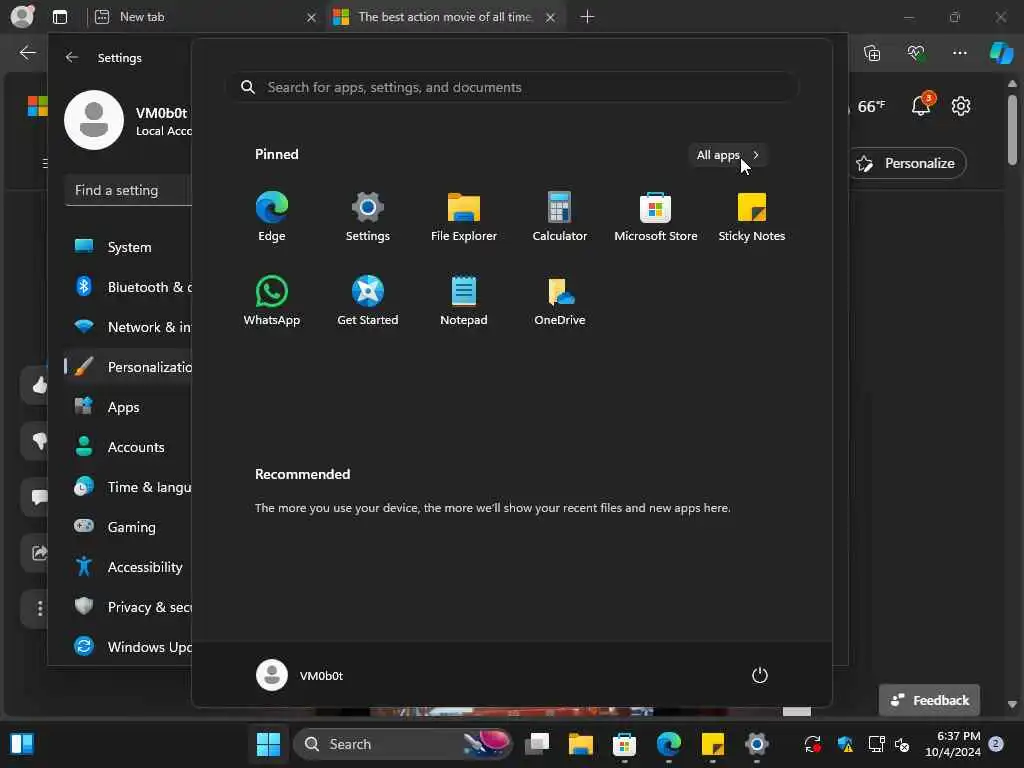Image resolution: width=1024 pixels, height=768 pixels.
Task: Open Sticky Notes on the taskbar
Action: pos(712,744)
